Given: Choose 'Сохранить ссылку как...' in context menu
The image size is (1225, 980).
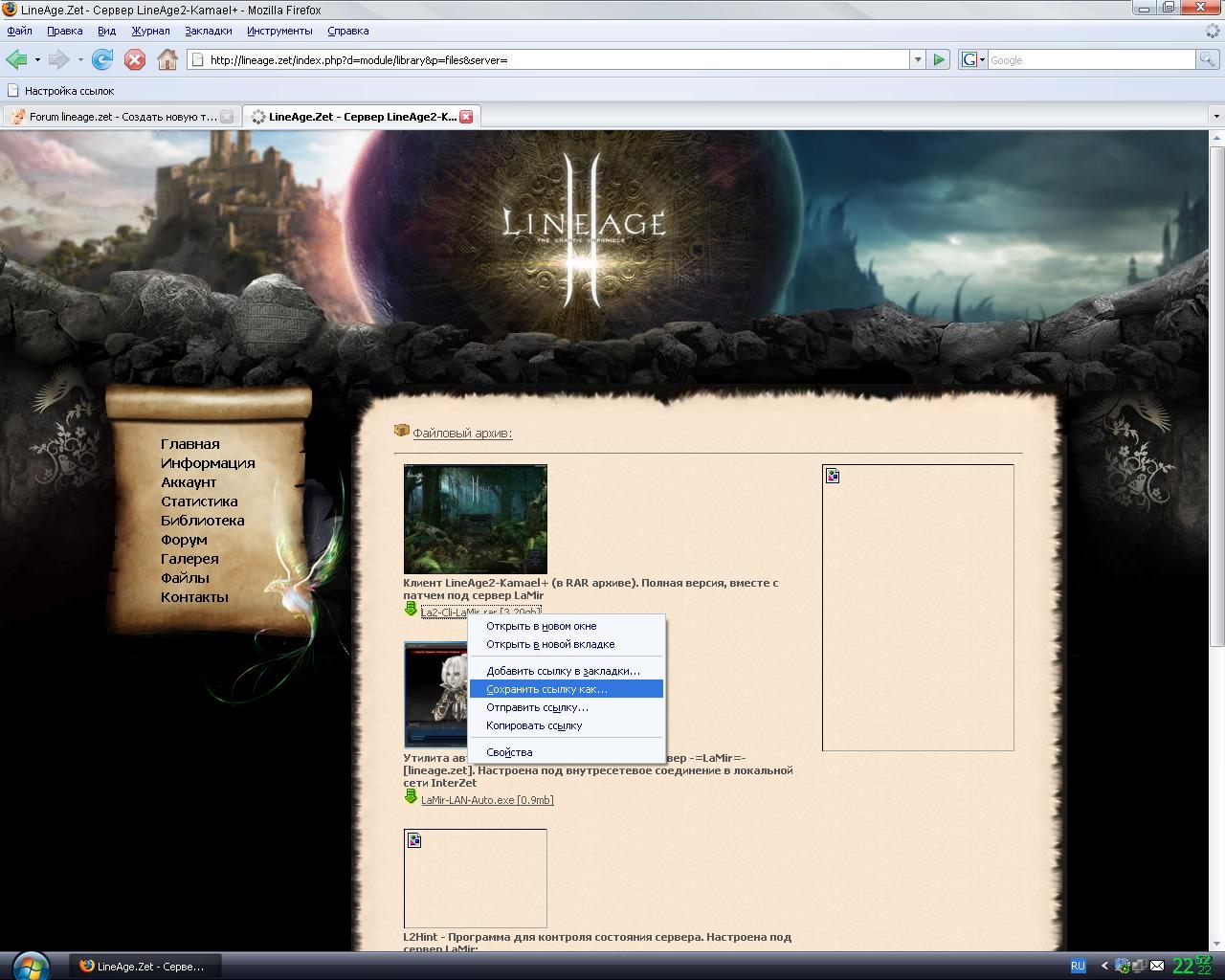Looking at the screenshot, I should click(546, 689).
